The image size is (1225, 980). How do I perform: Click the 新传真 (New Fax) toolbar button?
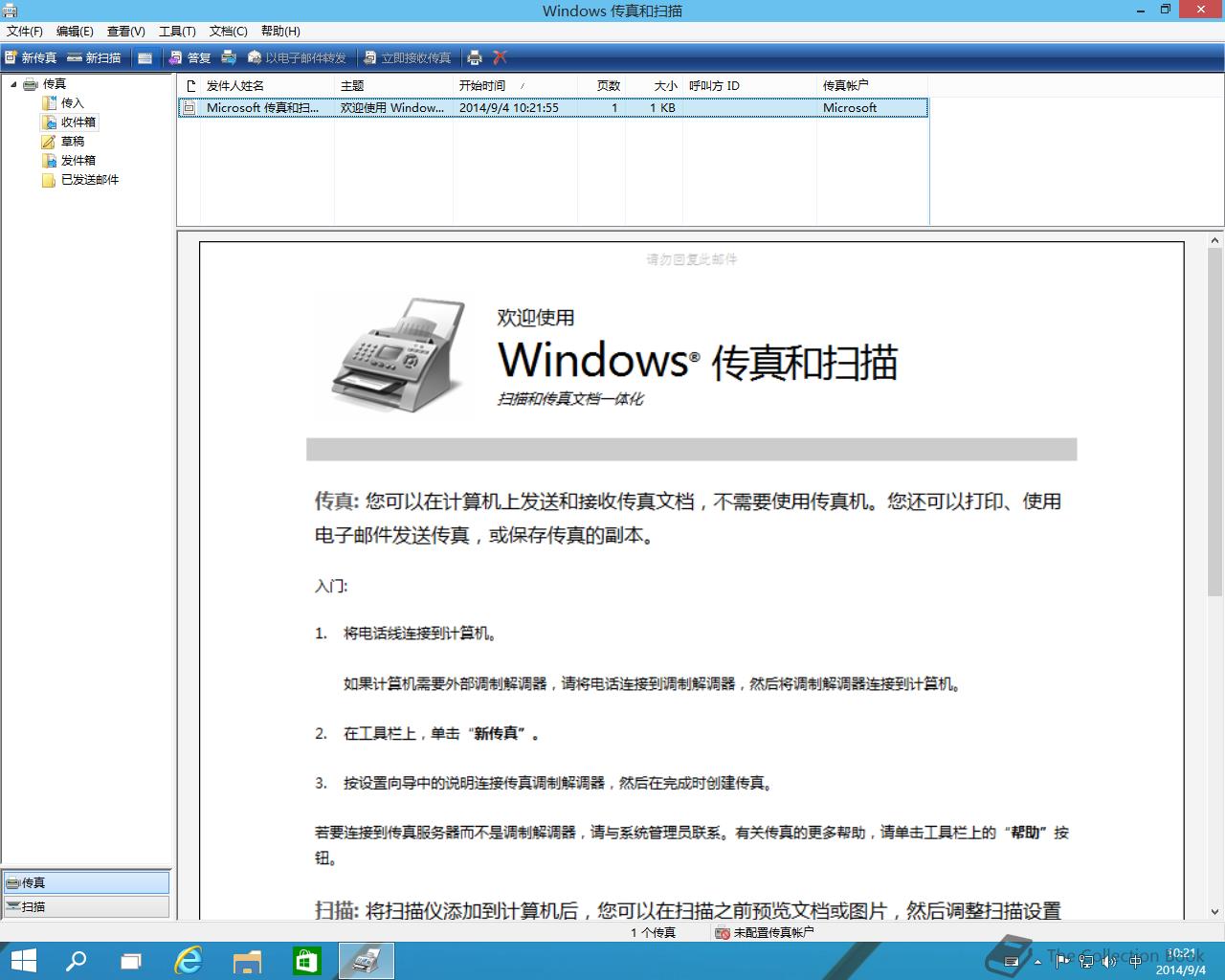(31, 57)
